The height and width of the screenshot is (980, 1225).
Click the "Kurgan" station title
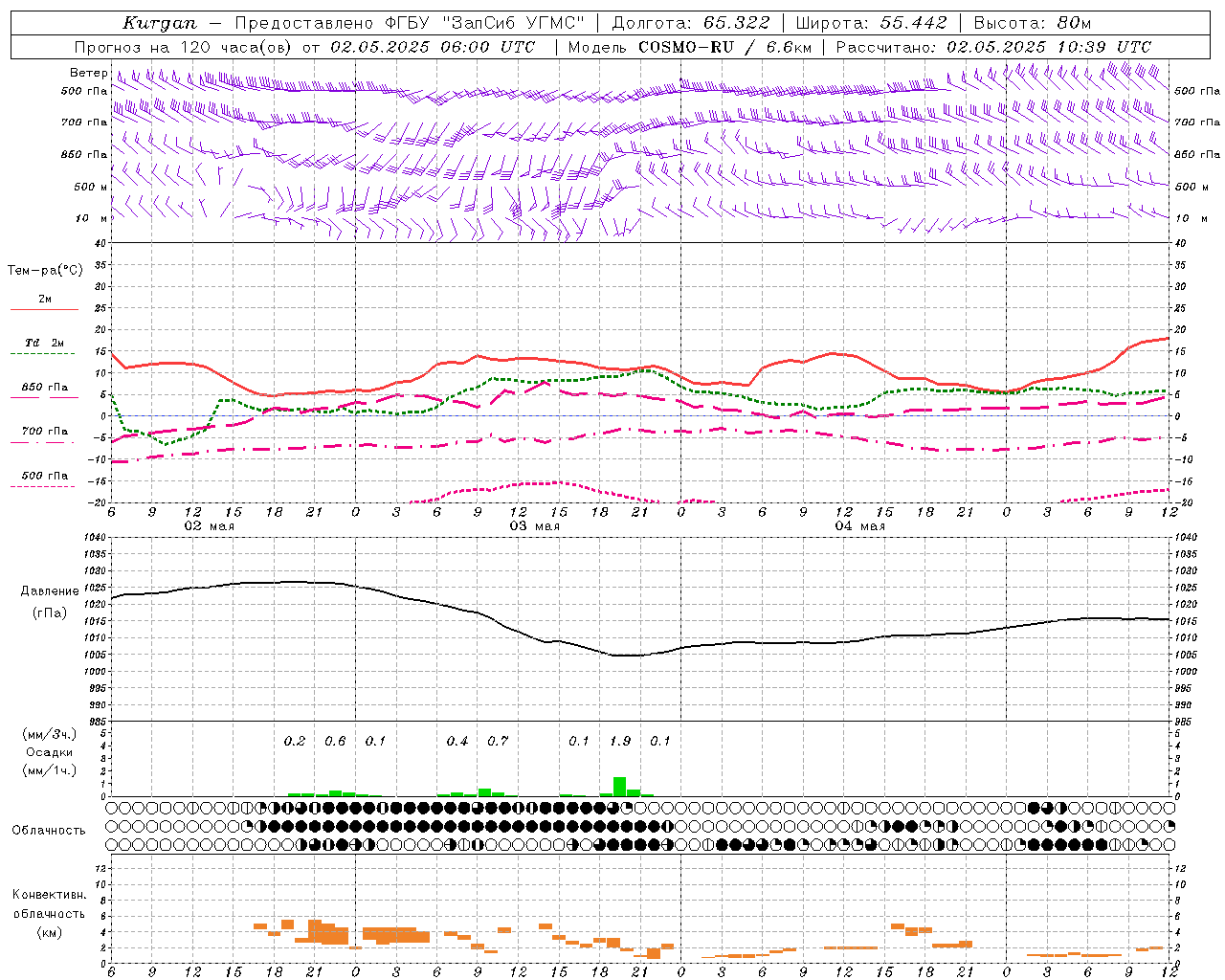[160, 23]
